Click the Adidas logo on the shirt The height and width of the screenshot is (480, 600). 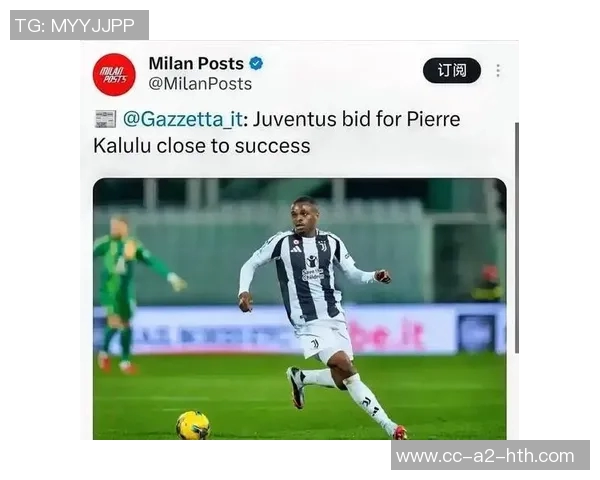pyautogui.click(x=296, y=249)
